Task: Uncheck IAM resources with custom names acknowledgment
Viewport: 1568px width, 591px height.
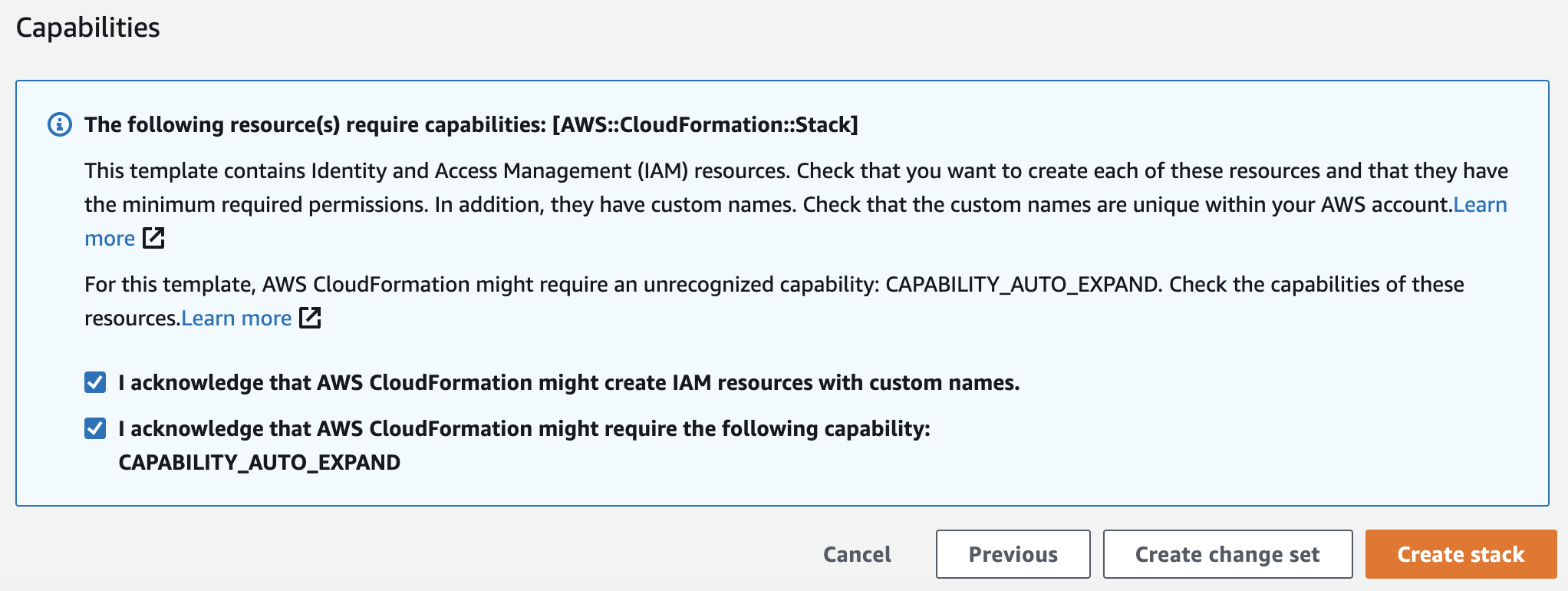Action: pyautogui.click(x=95, y=382)
